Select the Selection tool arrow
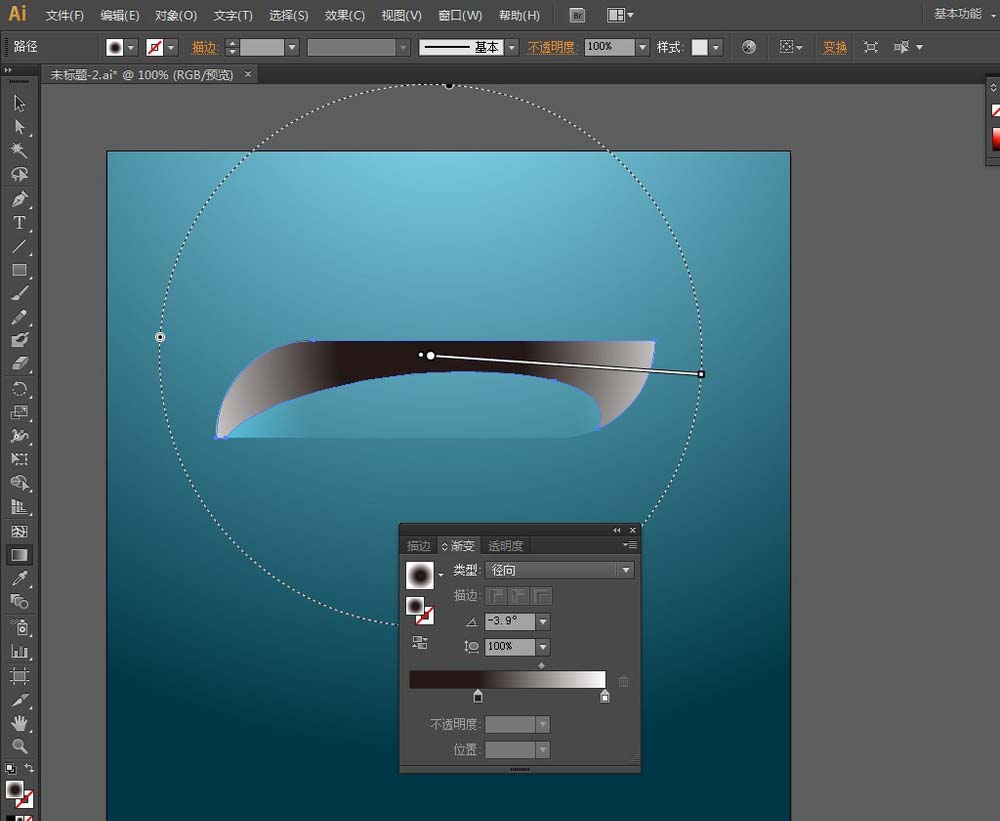Image resolution: width=1000 pixels, height=821 pixels. coord(19,103)
